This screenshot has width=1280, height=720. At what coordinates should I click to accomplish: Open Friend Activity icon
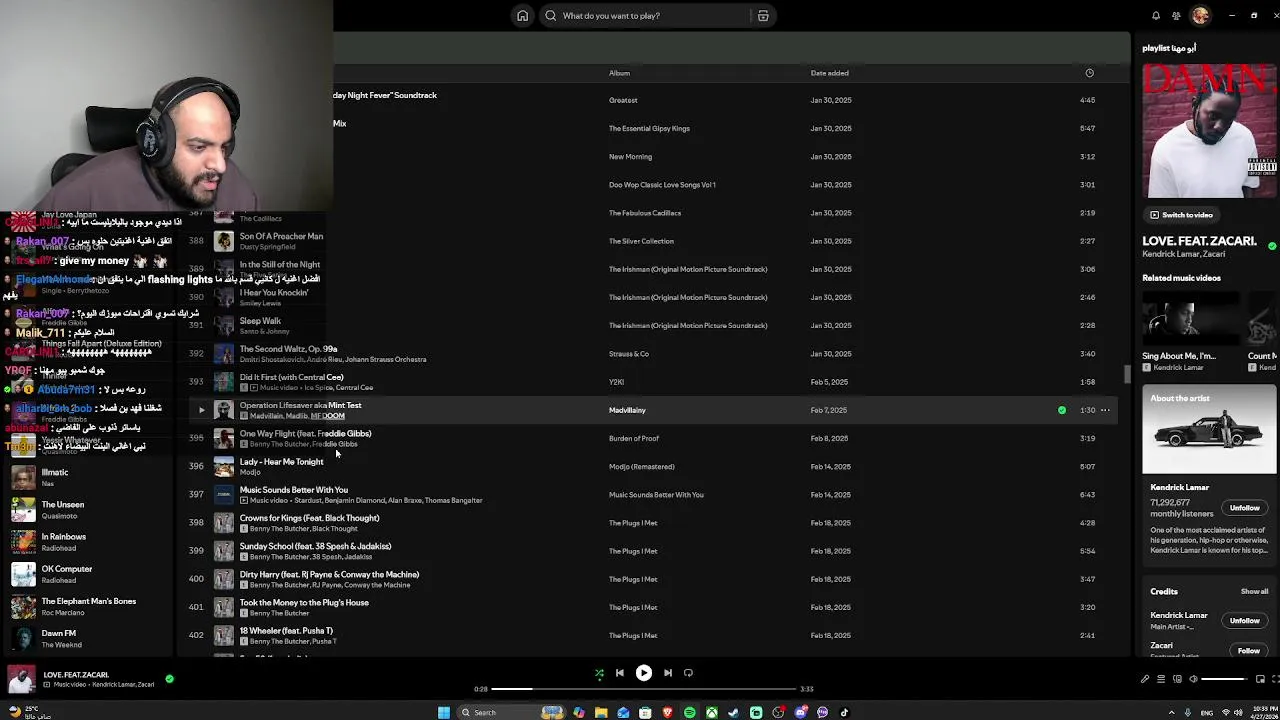pos(1176,16)
